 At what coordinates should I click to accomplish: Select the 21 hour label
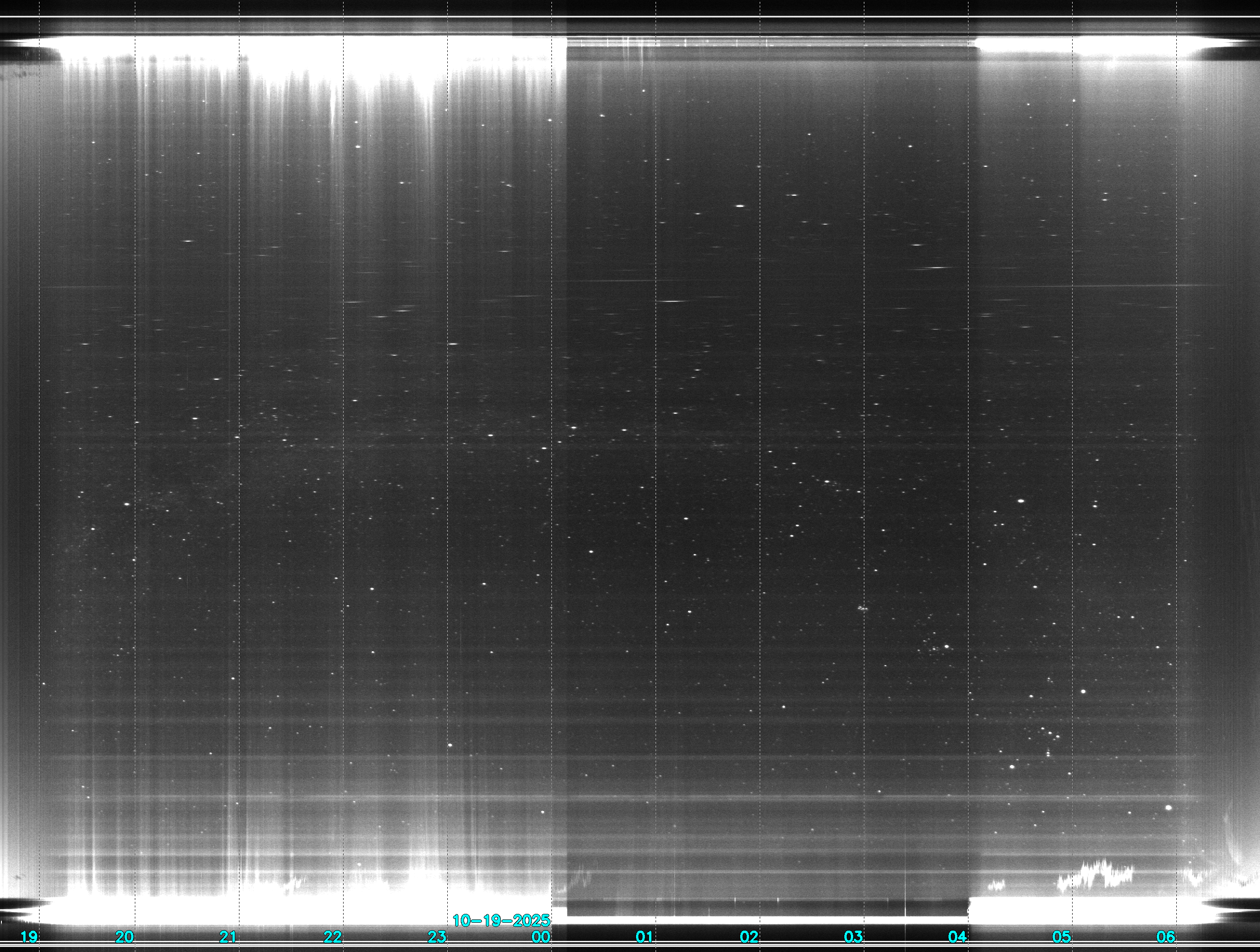click(228, 937)
